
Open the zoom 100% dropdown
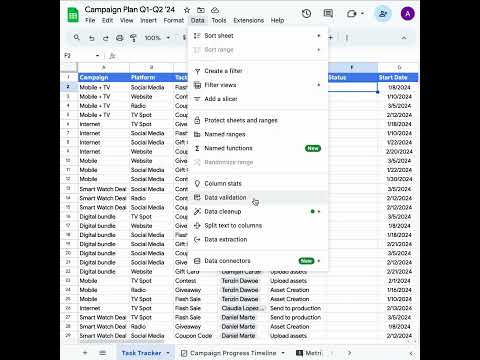tap(157, 38)
